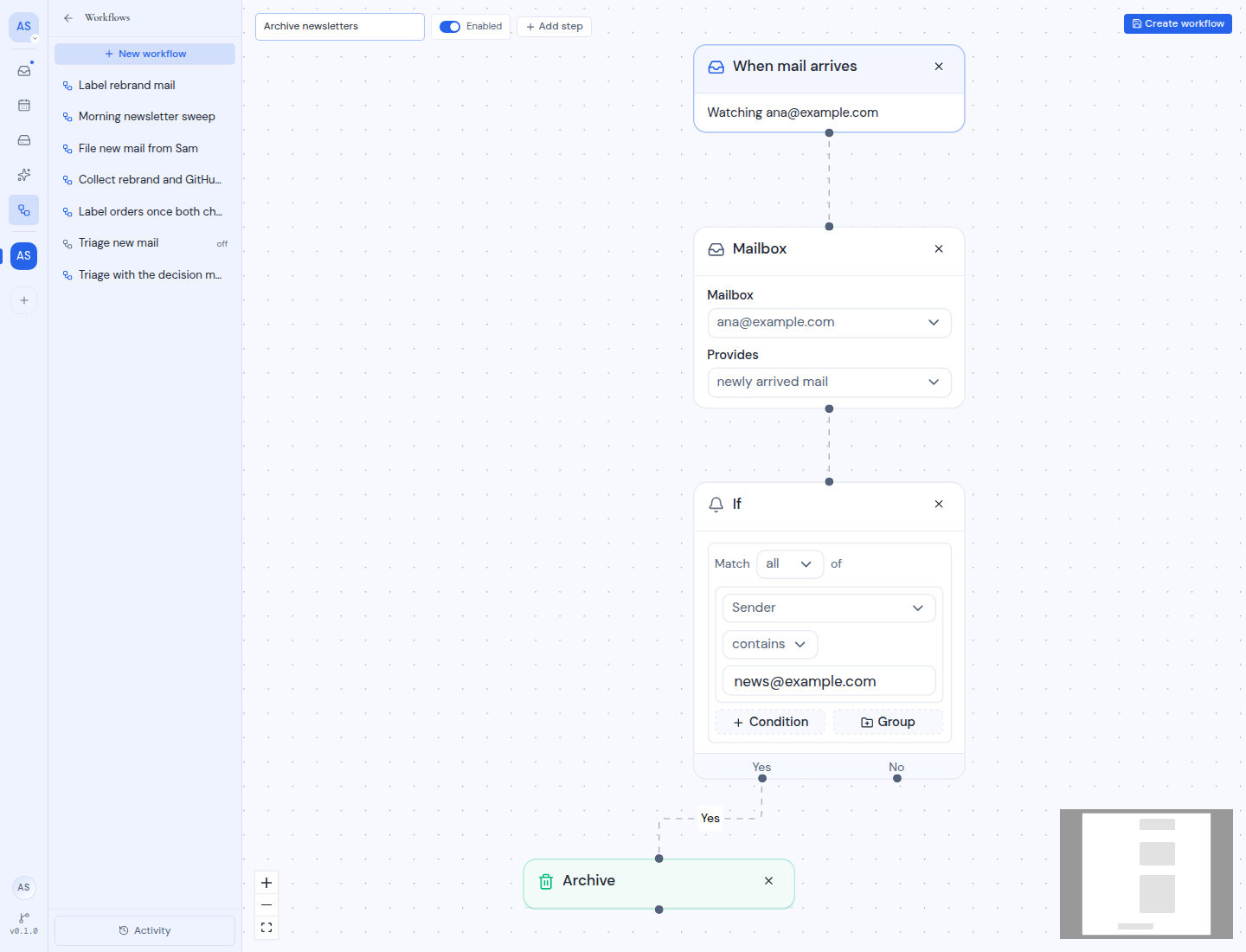Open the Collect rebrand and GitHu… workflow
Screen dimensions: 1246x952
pos(145,180)
